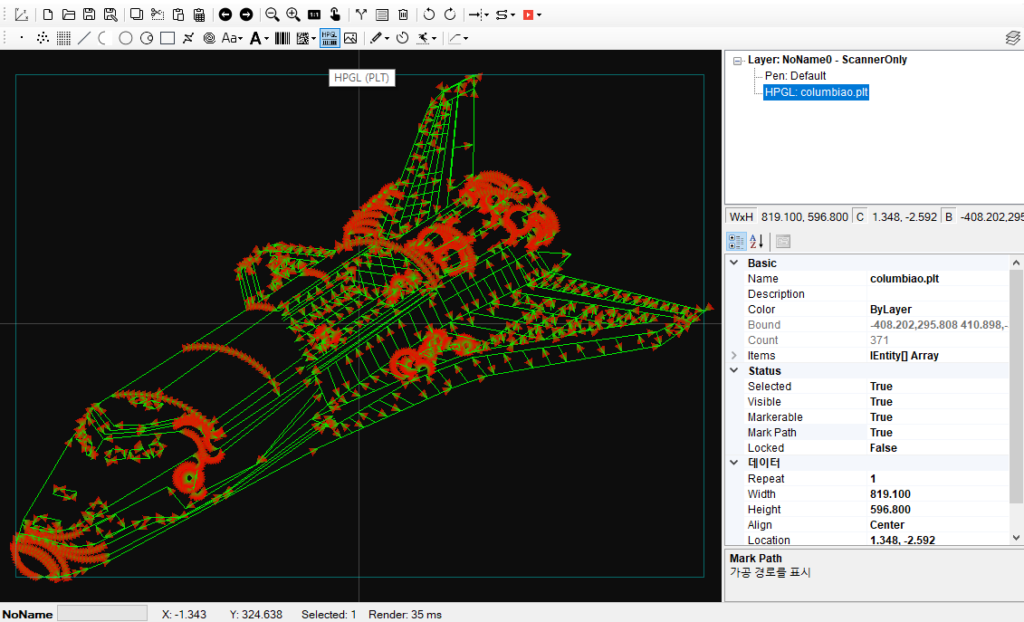1024x622 pixels.
Task: Select the Rectangle drawing tool
Action: click(x=167, y=38)
